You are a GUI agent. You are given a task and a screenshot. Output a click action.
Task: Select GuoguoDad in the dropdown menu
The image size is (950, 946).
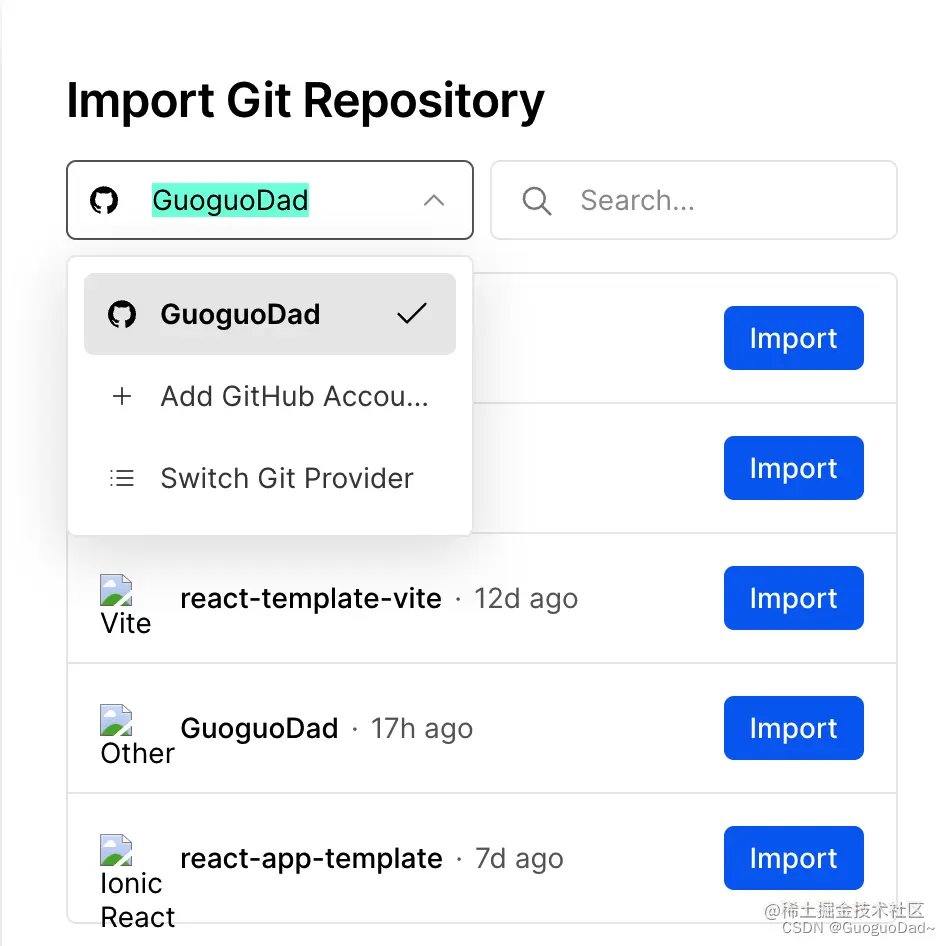pyautogui.click(x=270, y=314)
